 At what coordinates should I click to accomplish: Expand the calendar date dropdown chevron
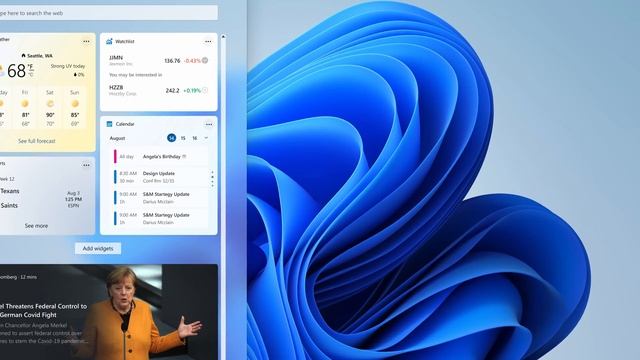(x=206, y=138)
